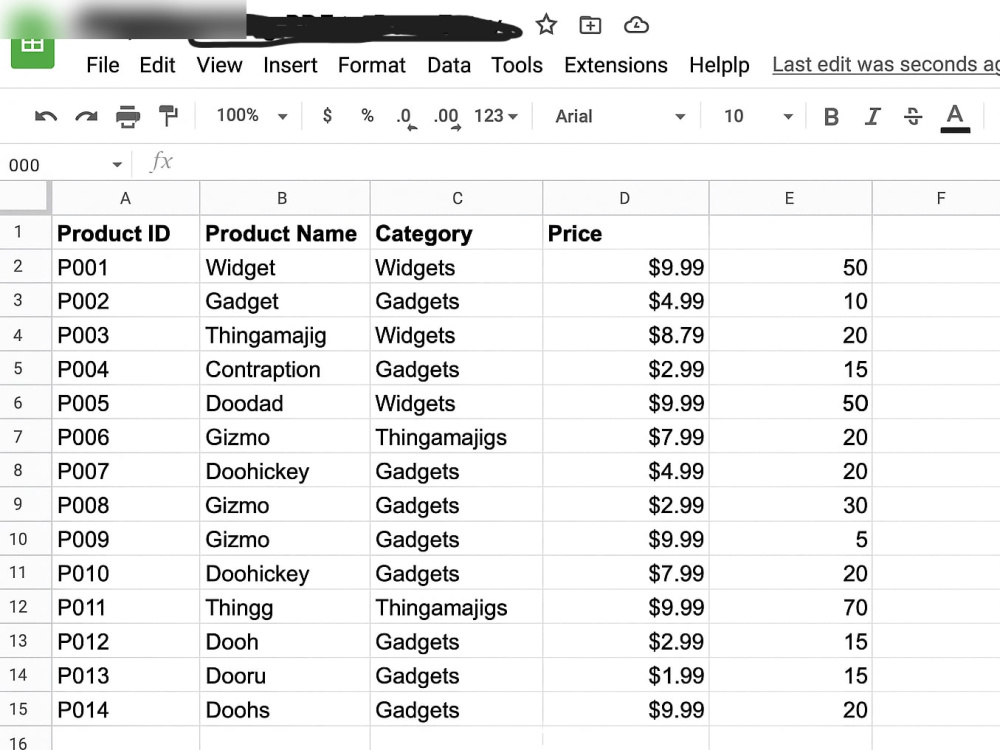Image resolution: width=1000 pixels, height=750 pixels.
Task: Format as currency with dollar icon
Action: (x=327, y=115)
